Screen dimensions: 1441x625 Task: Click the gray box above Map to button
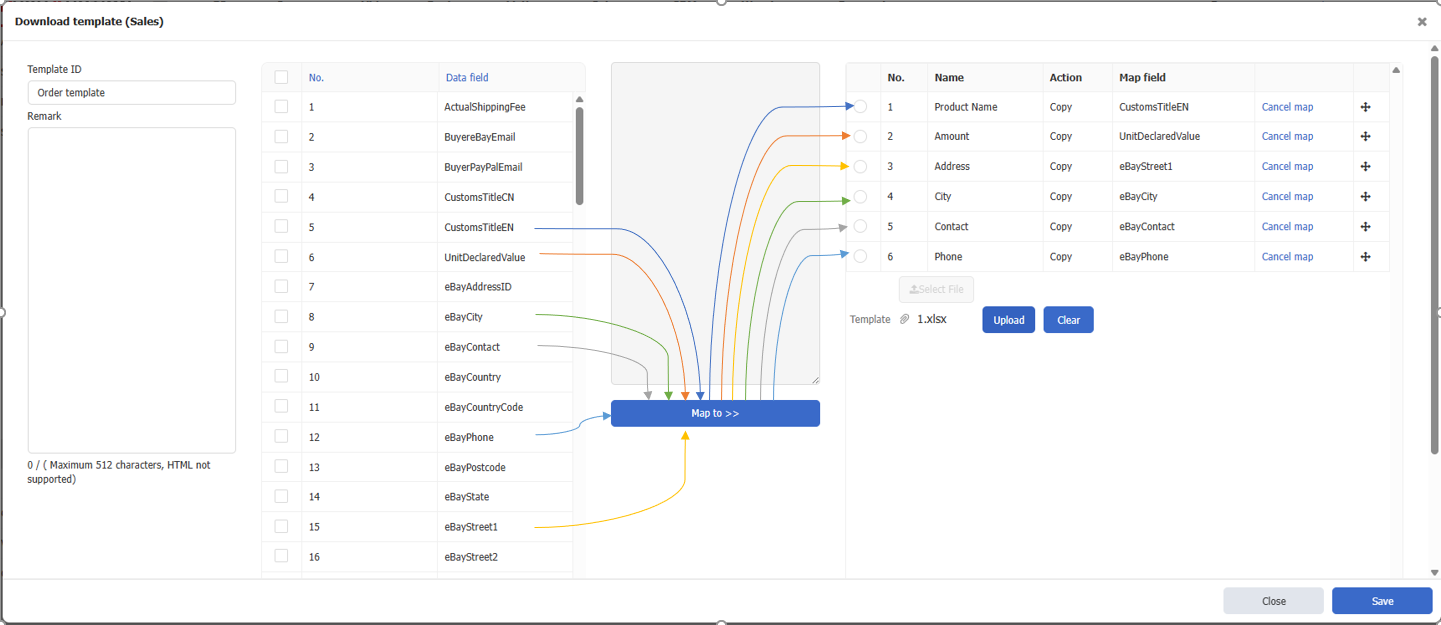tap(715, 224)
